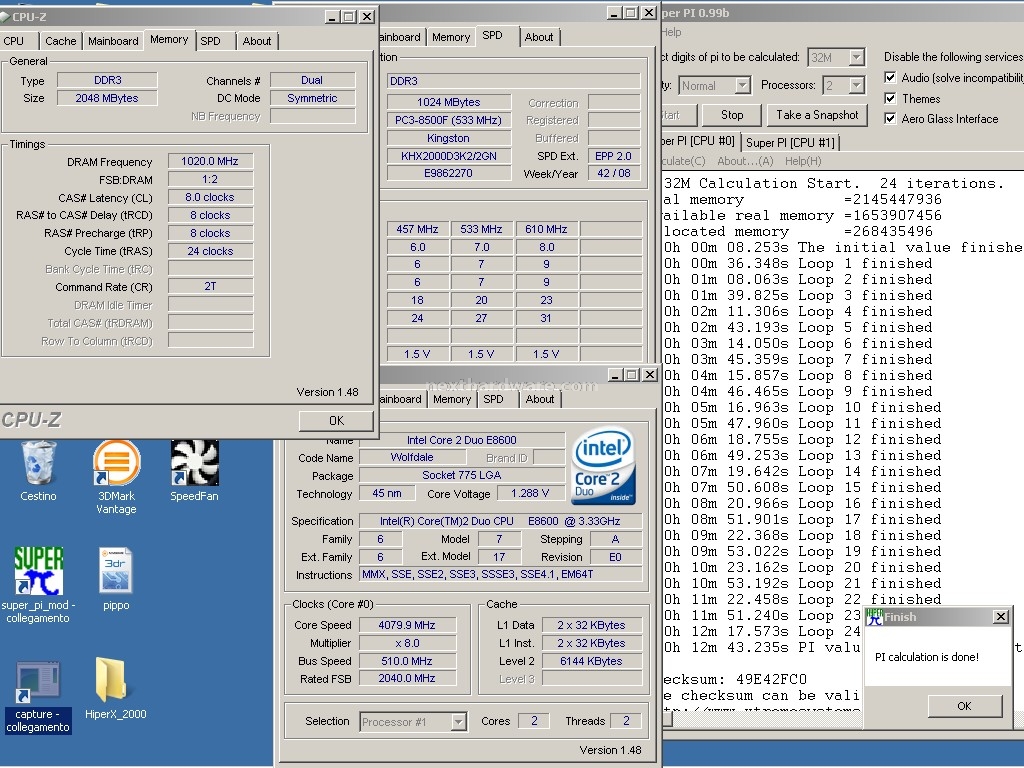Click the Cores count field
This screenshot has width=1024, height=768.
tap(534, 721)
